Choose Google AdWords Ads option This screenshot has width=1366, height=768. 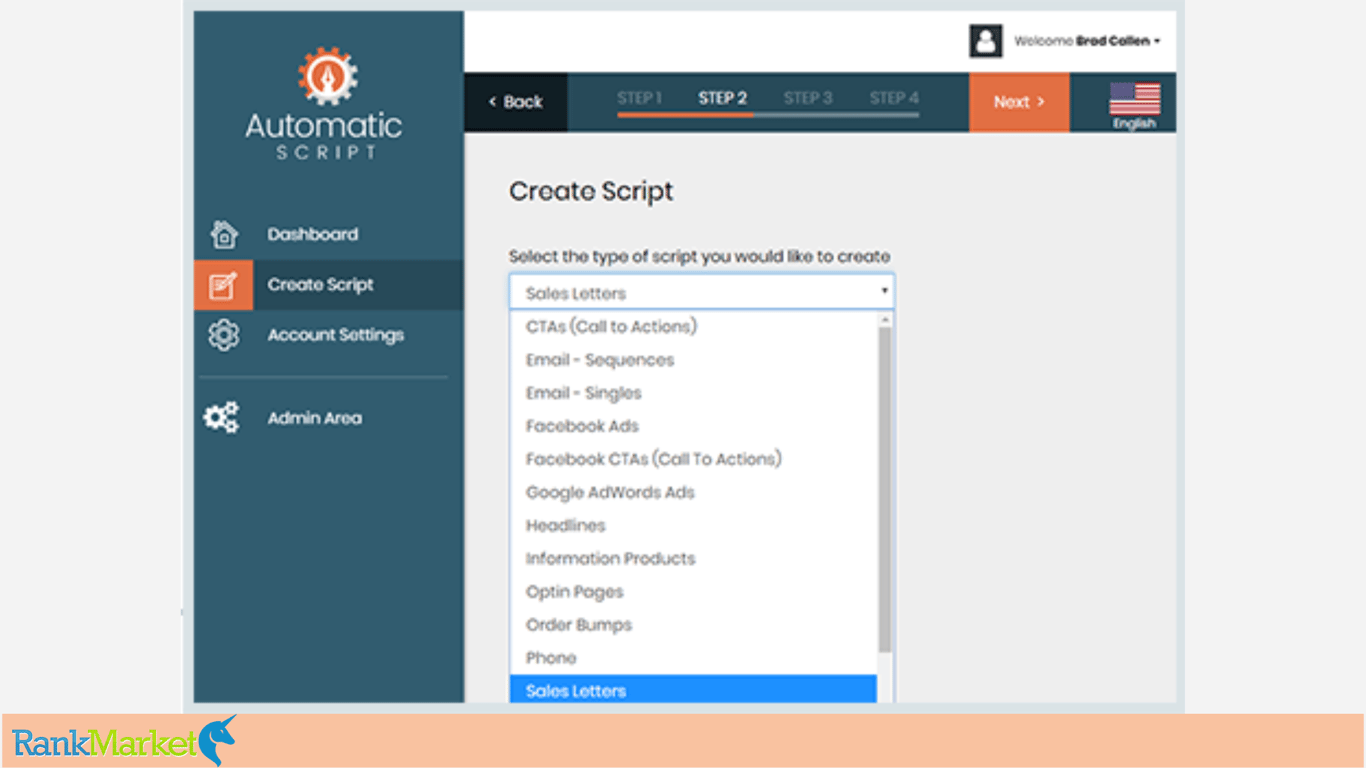click(x=693, y=492)
